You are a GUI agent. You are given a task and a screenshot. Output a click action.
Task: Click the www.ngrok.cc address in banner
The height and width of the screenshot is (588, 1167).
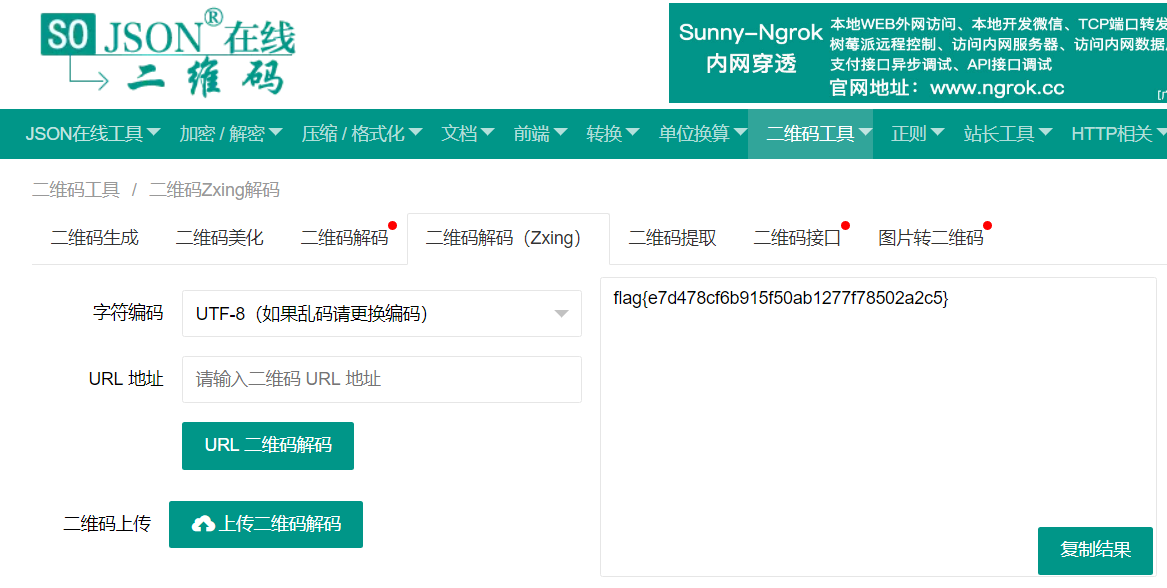pyautogui.click(x=997, y=88)
